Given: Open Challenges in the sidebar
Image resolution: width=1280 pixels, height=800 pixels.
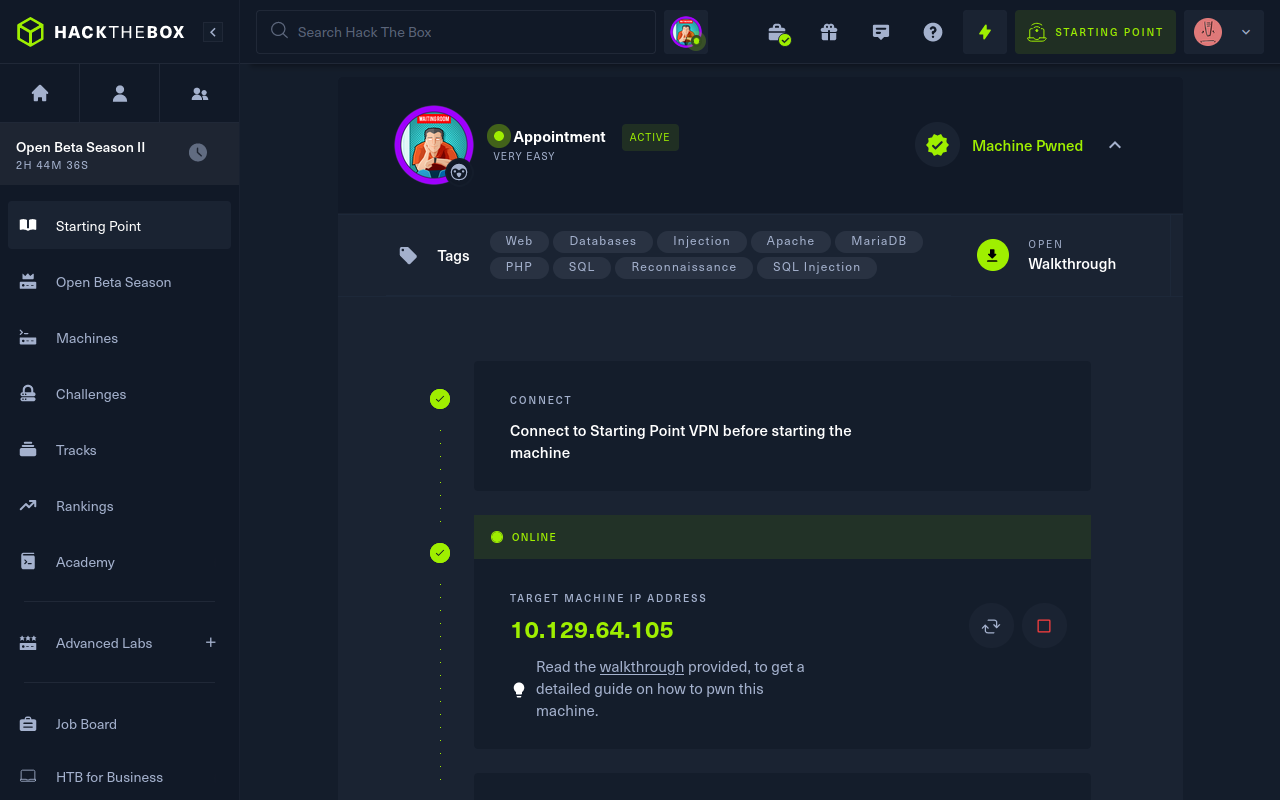Looking at the screenshot, I should (119, 394).
